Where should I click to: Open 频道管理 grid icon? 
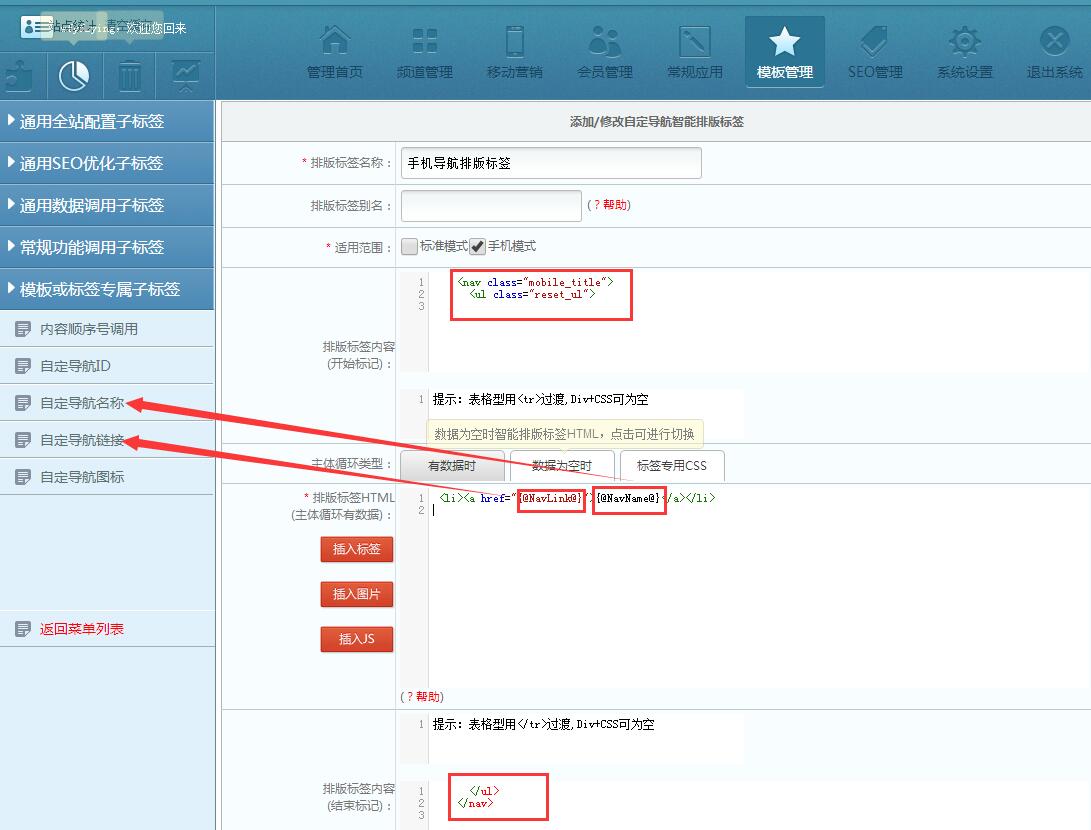[x=425, y=42]
